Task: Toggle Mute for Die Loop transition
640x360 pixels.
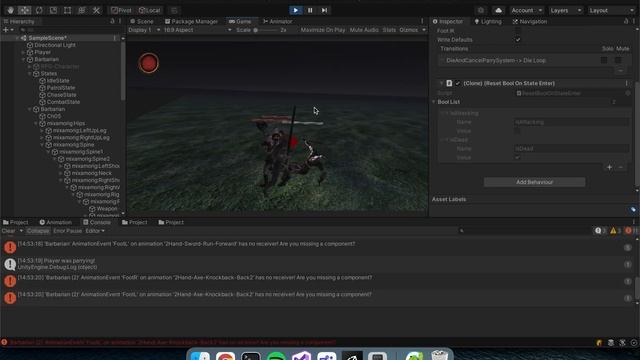Action: tap(618, 60)
